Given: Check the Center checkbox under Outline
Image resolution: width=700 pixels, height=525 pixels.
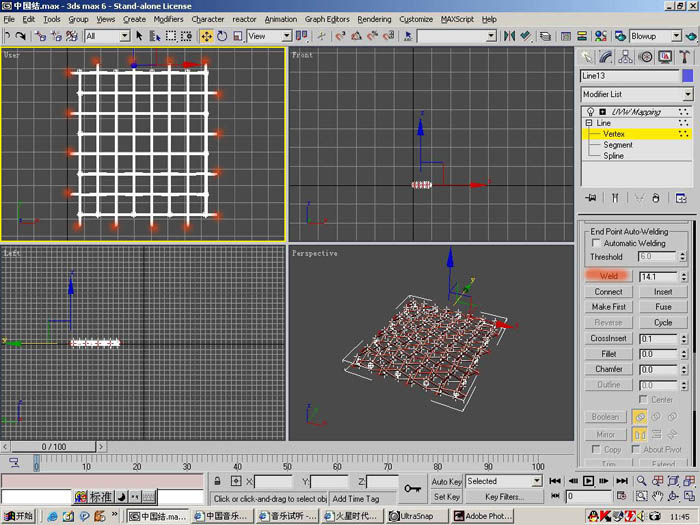Looking at the screenshot, I should point(643,399).
